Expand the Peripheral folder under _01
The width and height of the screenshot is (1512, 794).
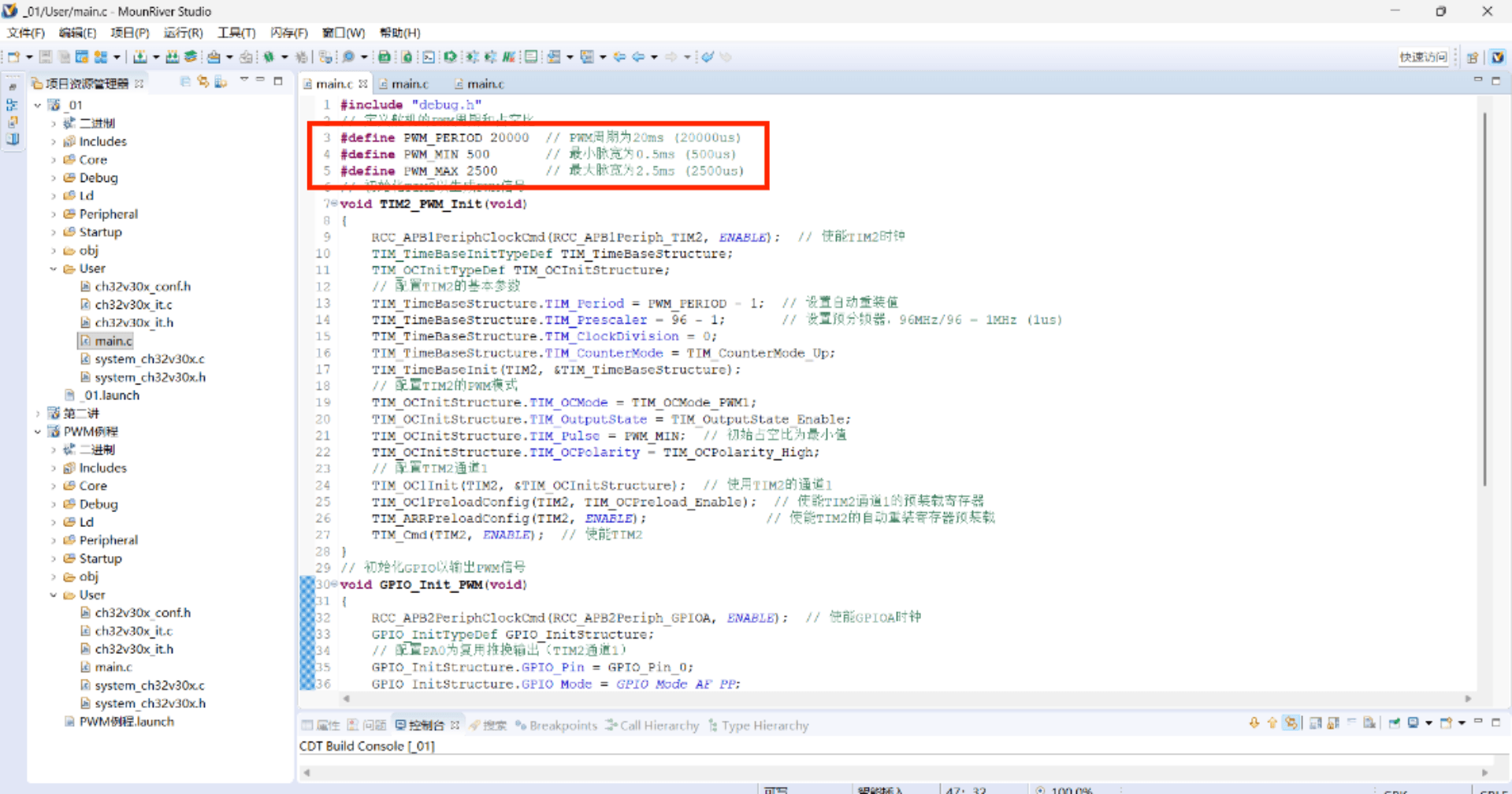(x=54, y=214)
